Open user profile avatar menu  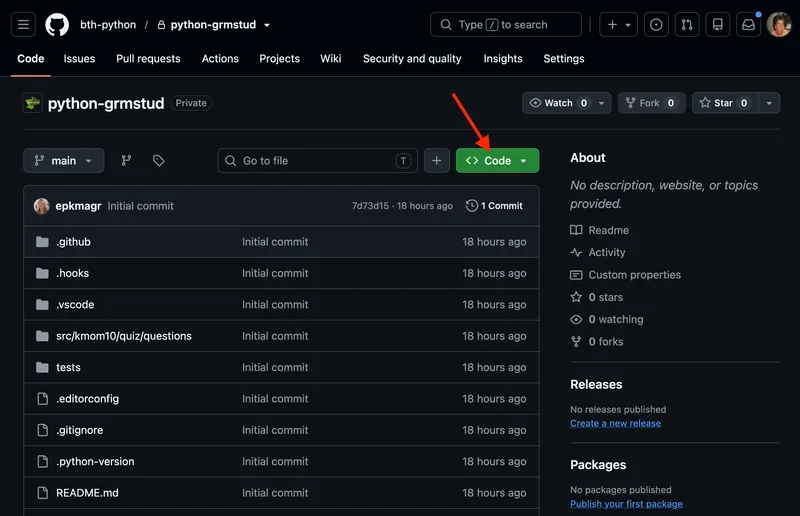coord(779,24)
